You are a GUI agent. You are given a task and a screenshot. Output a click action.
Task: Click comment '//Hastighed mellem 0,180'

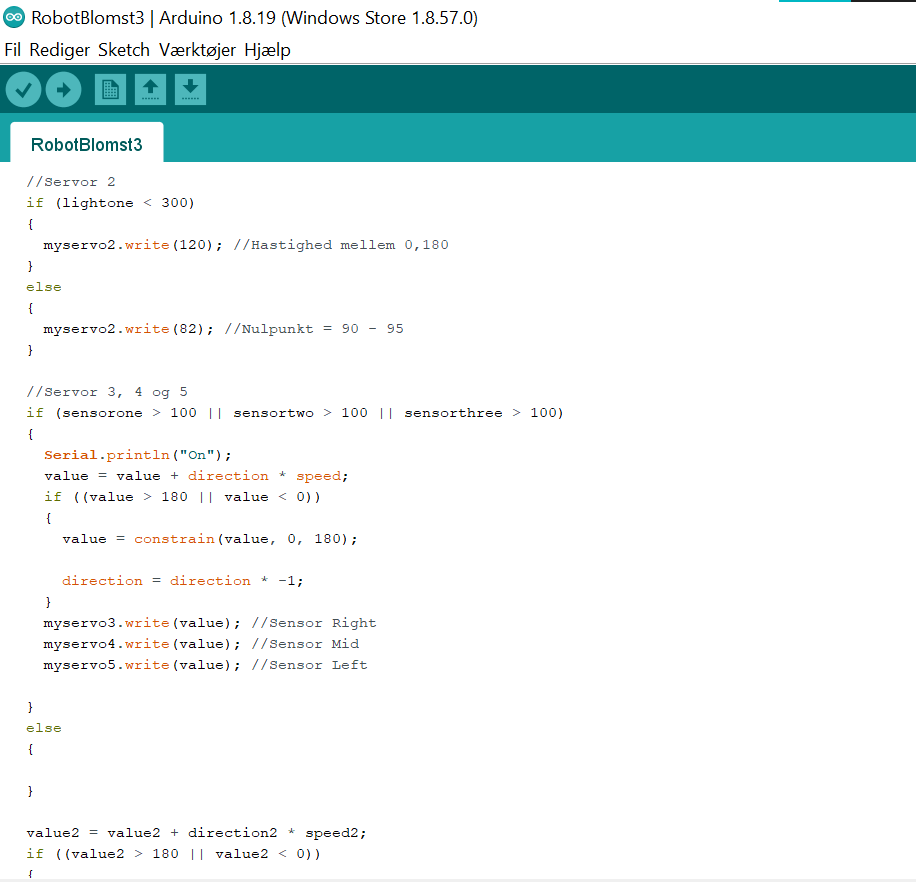[x=341, y=245]
